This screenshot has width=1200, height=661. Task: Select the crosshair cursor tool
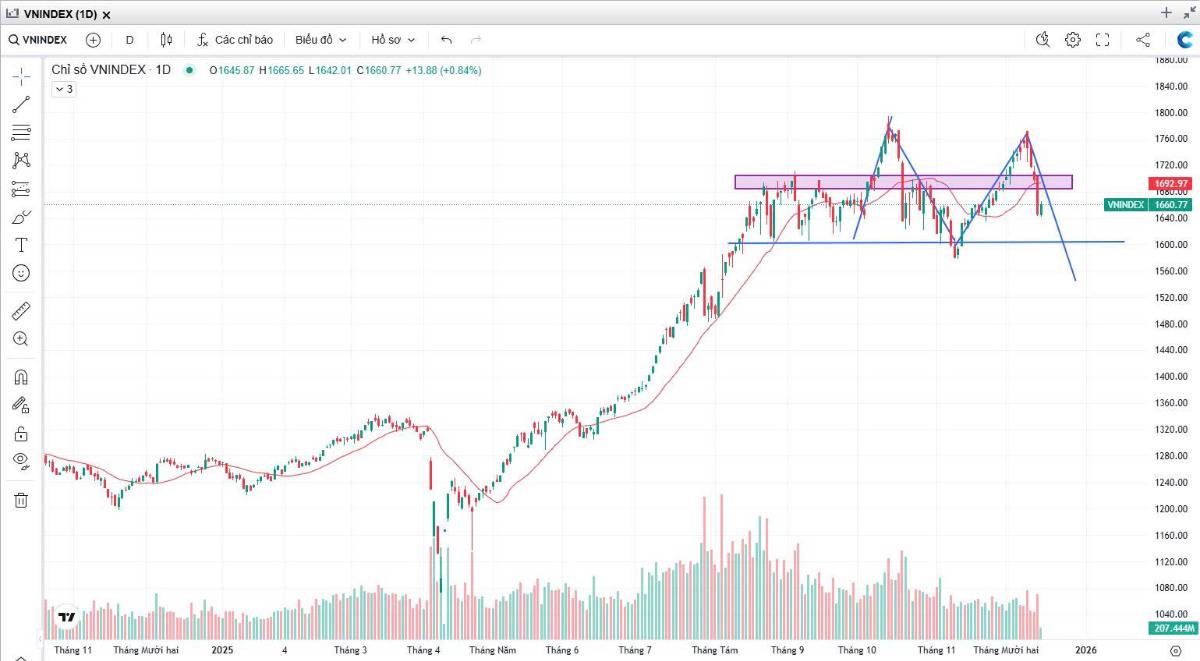(x=21, y=77)
